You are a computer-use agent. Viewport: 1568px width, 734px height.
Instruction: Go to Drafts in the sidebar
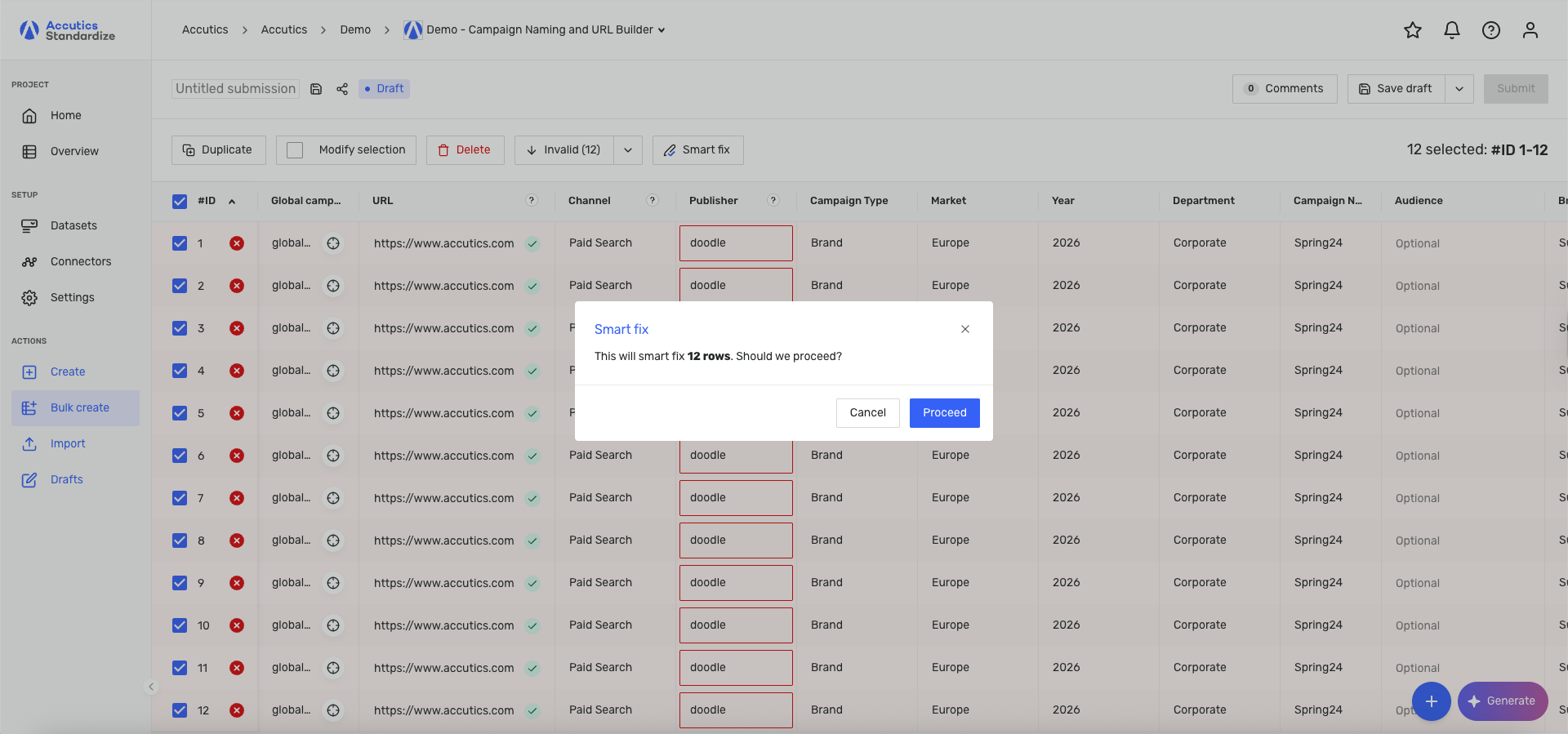tap(67, 480)
